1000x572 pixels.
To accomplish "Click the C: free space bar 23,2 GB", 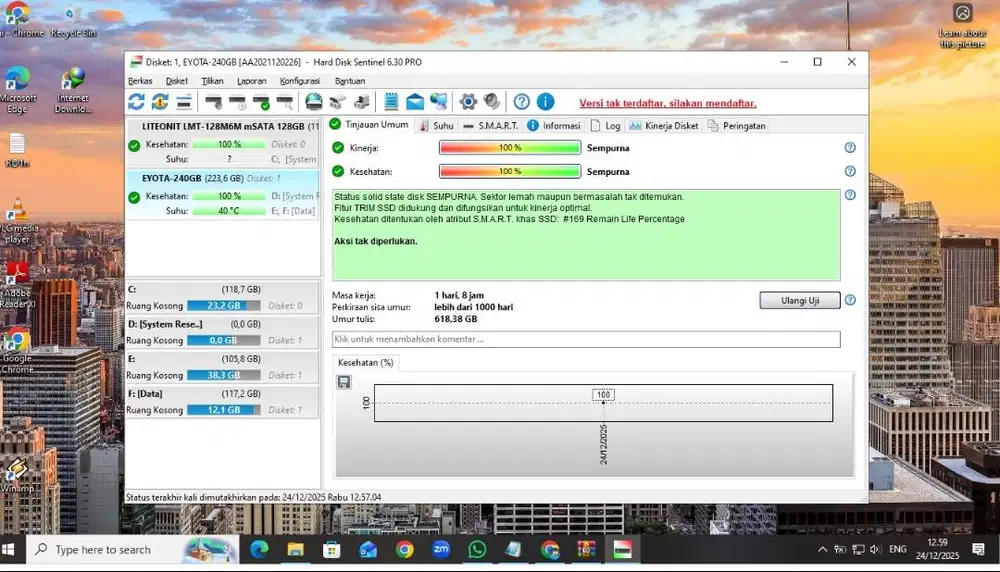I will click(x=224, y=305).
